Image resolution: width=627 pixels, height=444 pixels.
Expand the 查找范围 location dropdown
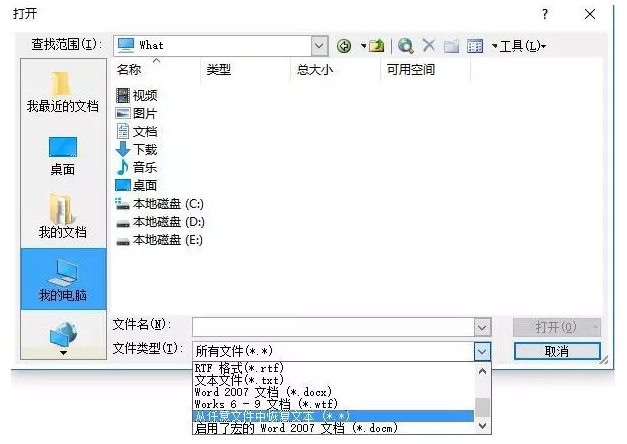tap(319, 46)
